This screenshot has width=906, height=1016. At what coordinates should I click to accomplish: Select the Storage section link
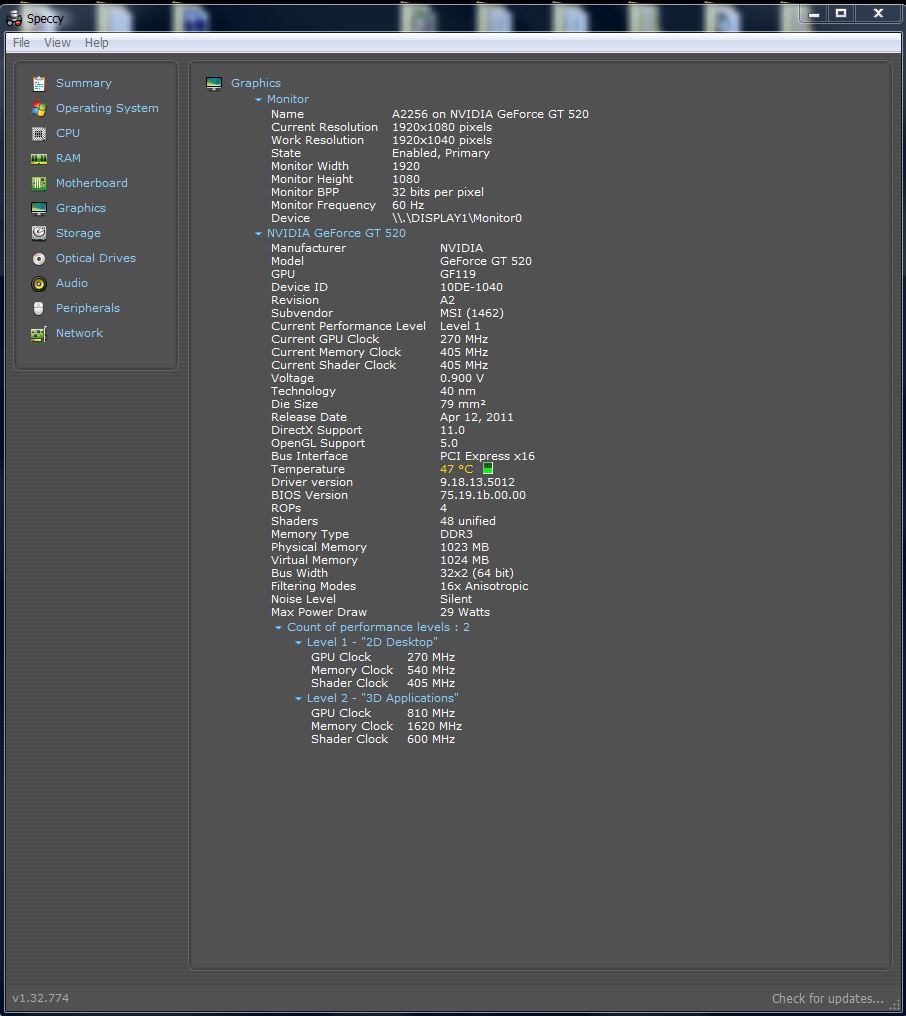[x=78, y=233]
